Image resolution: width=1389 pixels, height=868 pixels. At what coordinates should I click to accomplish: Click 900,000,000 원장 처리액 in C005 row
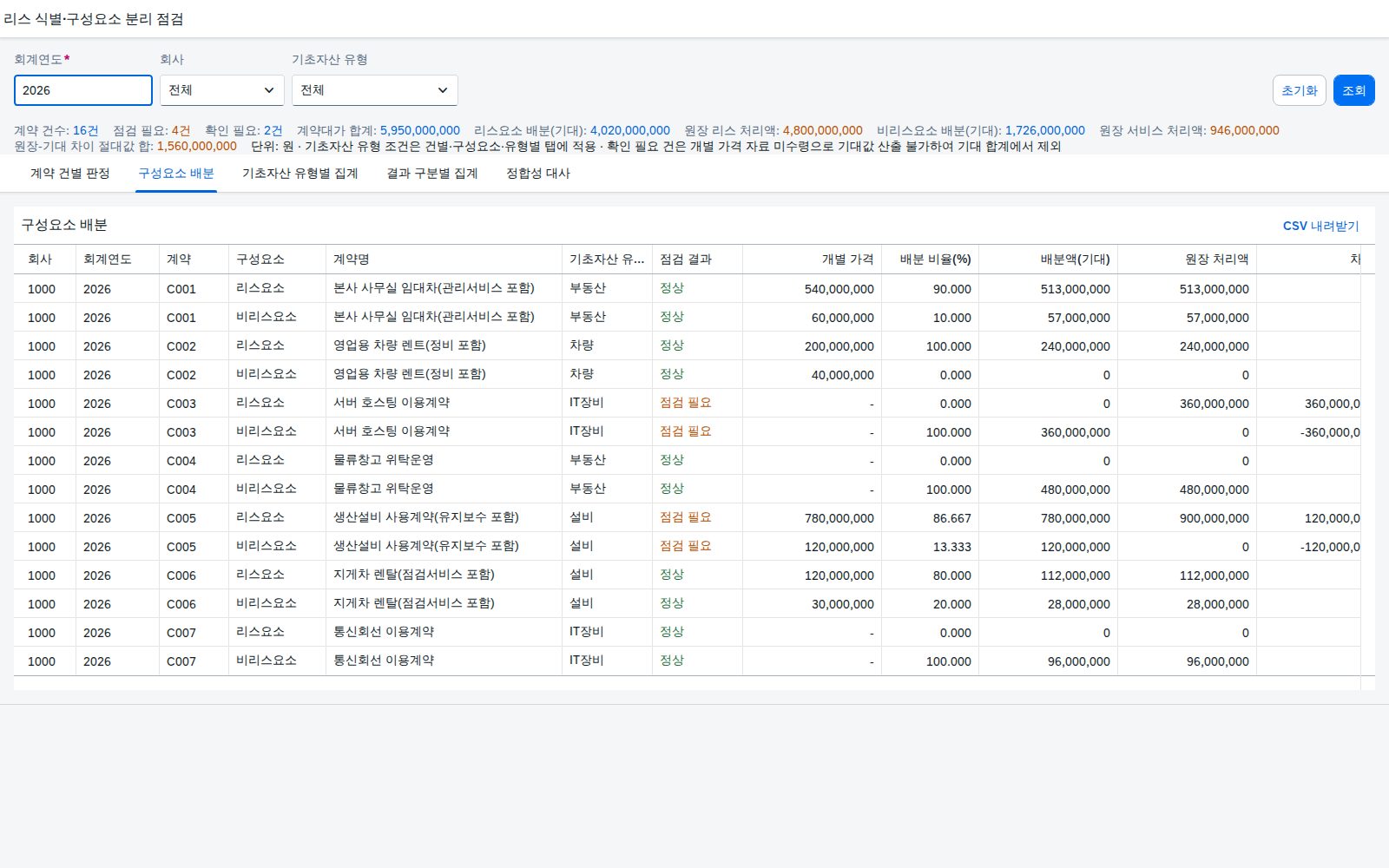tap(1215, 518)
